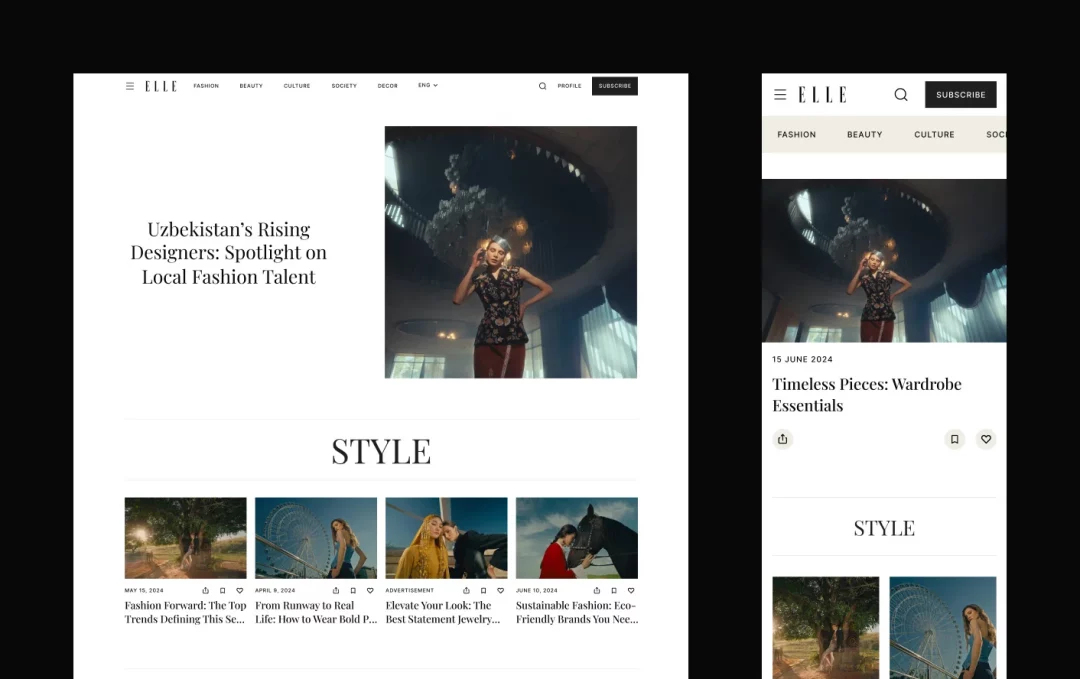Like the Sustainable Fashion article
The image size is (1080, 679).
click(631, 590)
